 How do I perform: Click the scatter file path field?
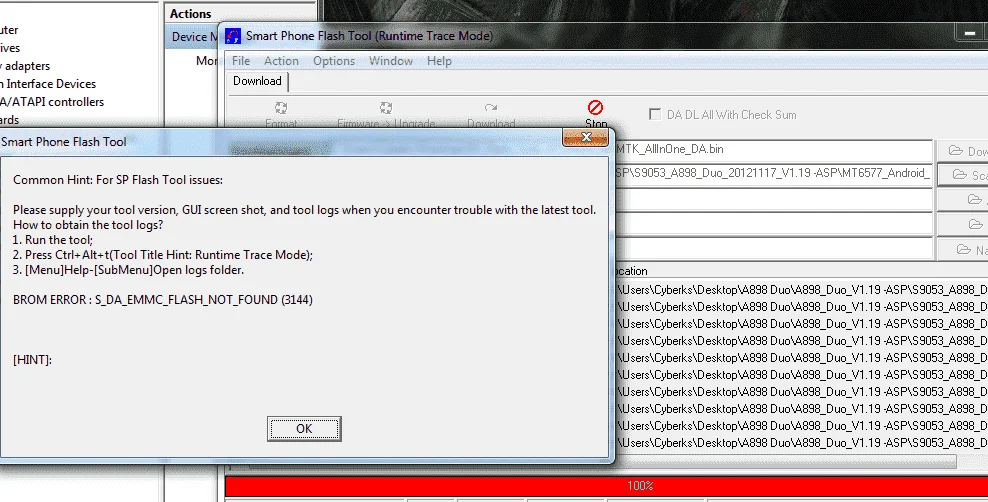(x=773, y=173)
